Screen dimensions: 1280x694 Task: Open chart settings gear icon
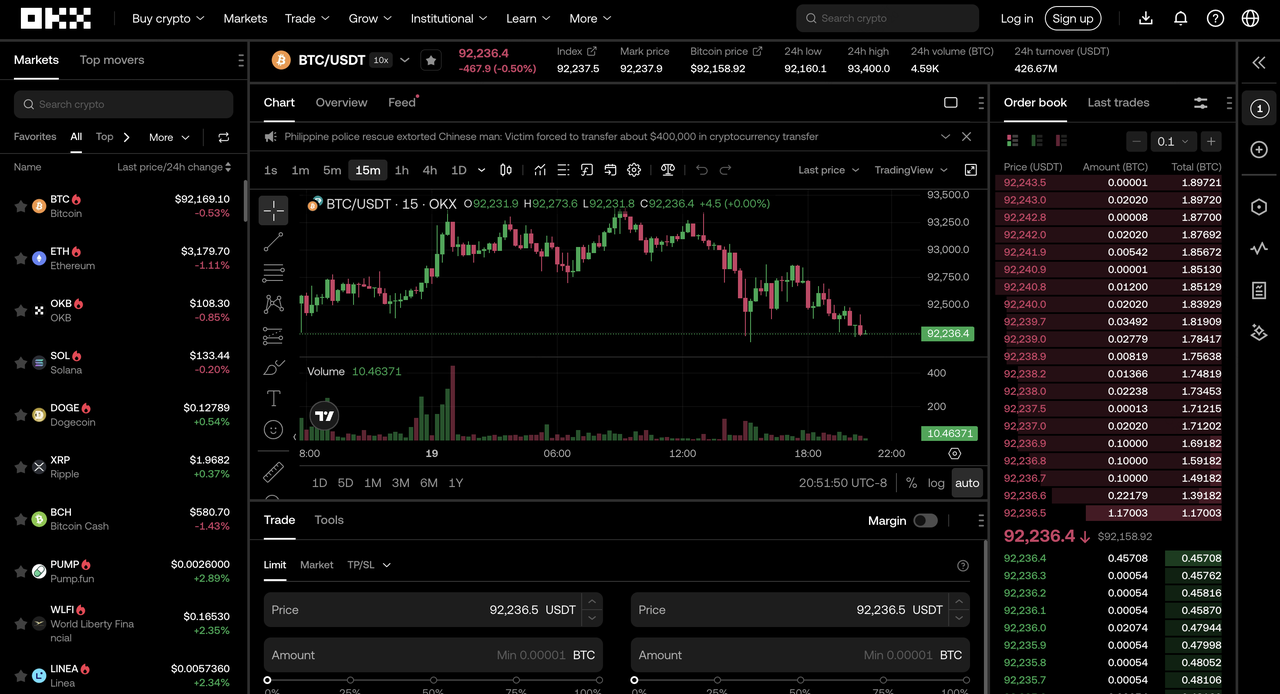[634, 170]
